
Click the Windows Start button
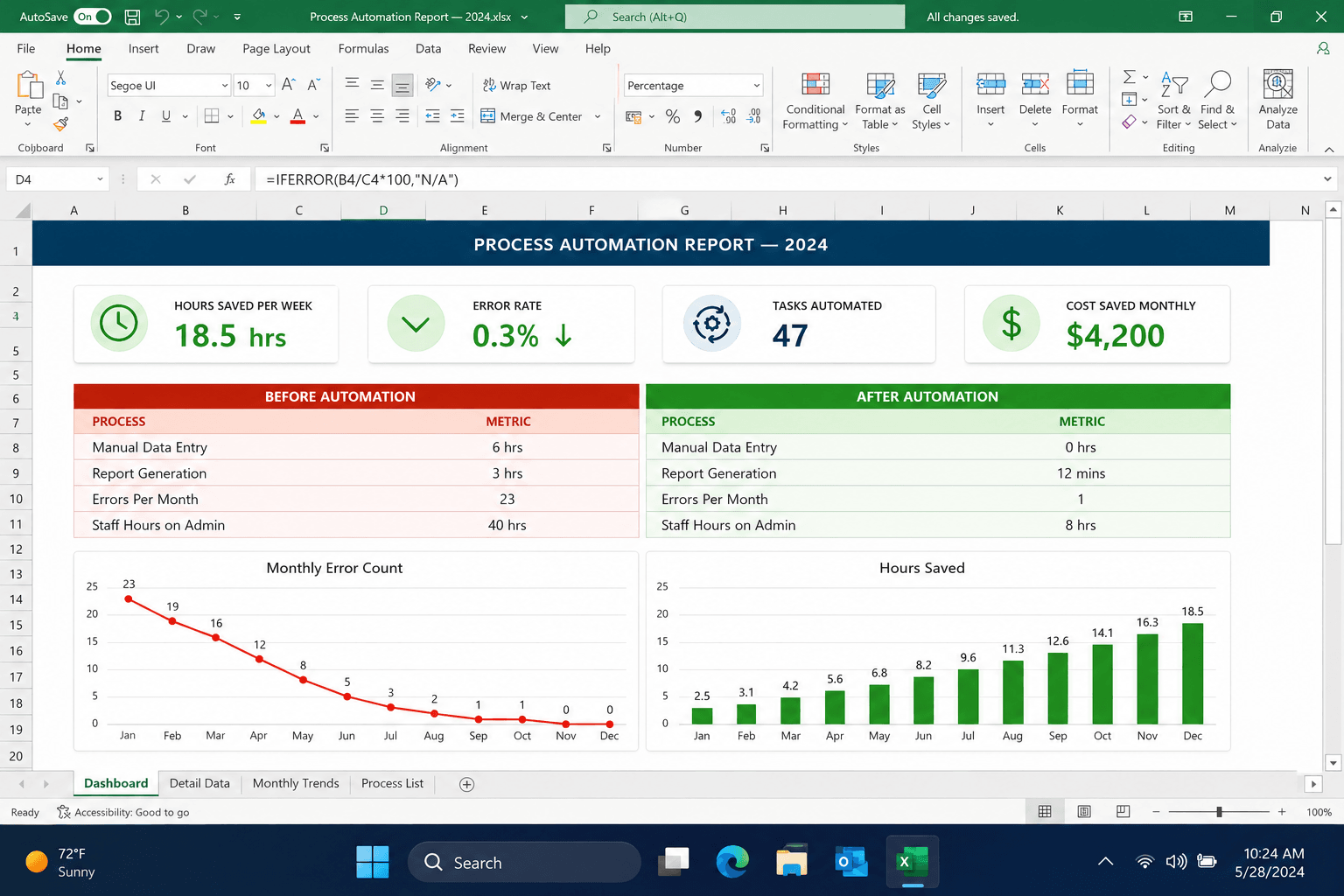pyautogui.click(x=373, y=862)
